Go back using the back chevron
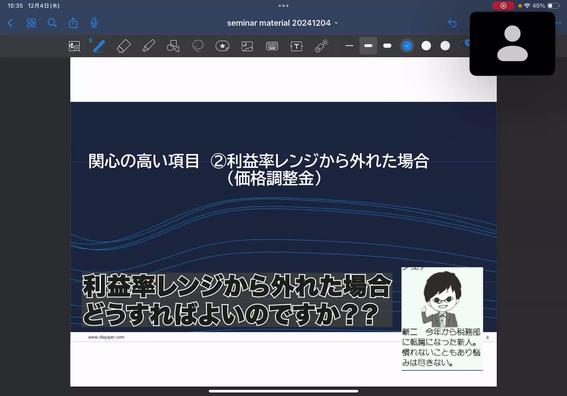The image size is (567, 396). point(10,23)
